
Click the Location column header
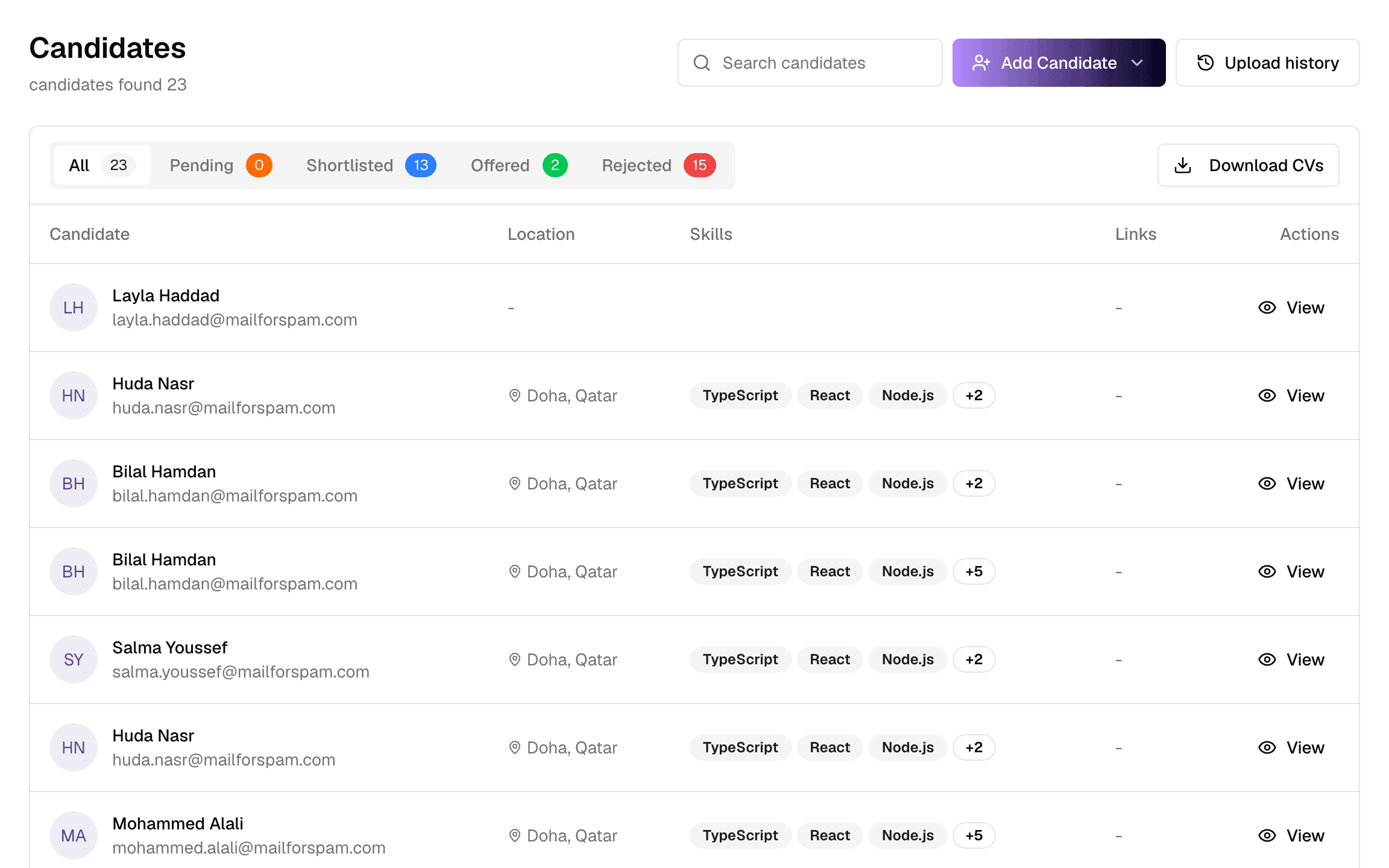coord(541,234)
